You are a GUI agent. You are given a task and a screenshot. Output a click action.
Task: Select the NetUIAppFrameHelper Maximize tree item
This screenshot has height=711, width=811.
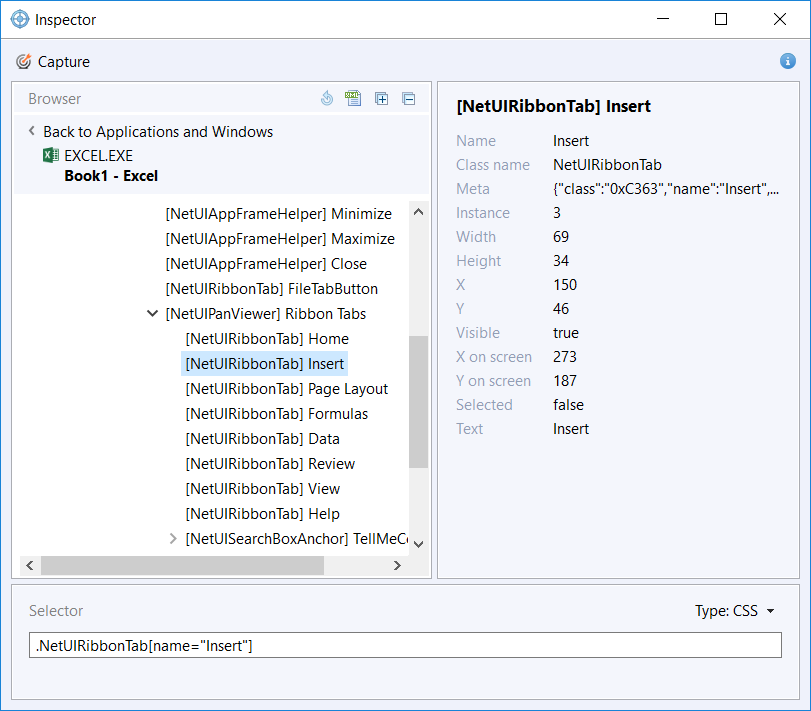[280, 239]
